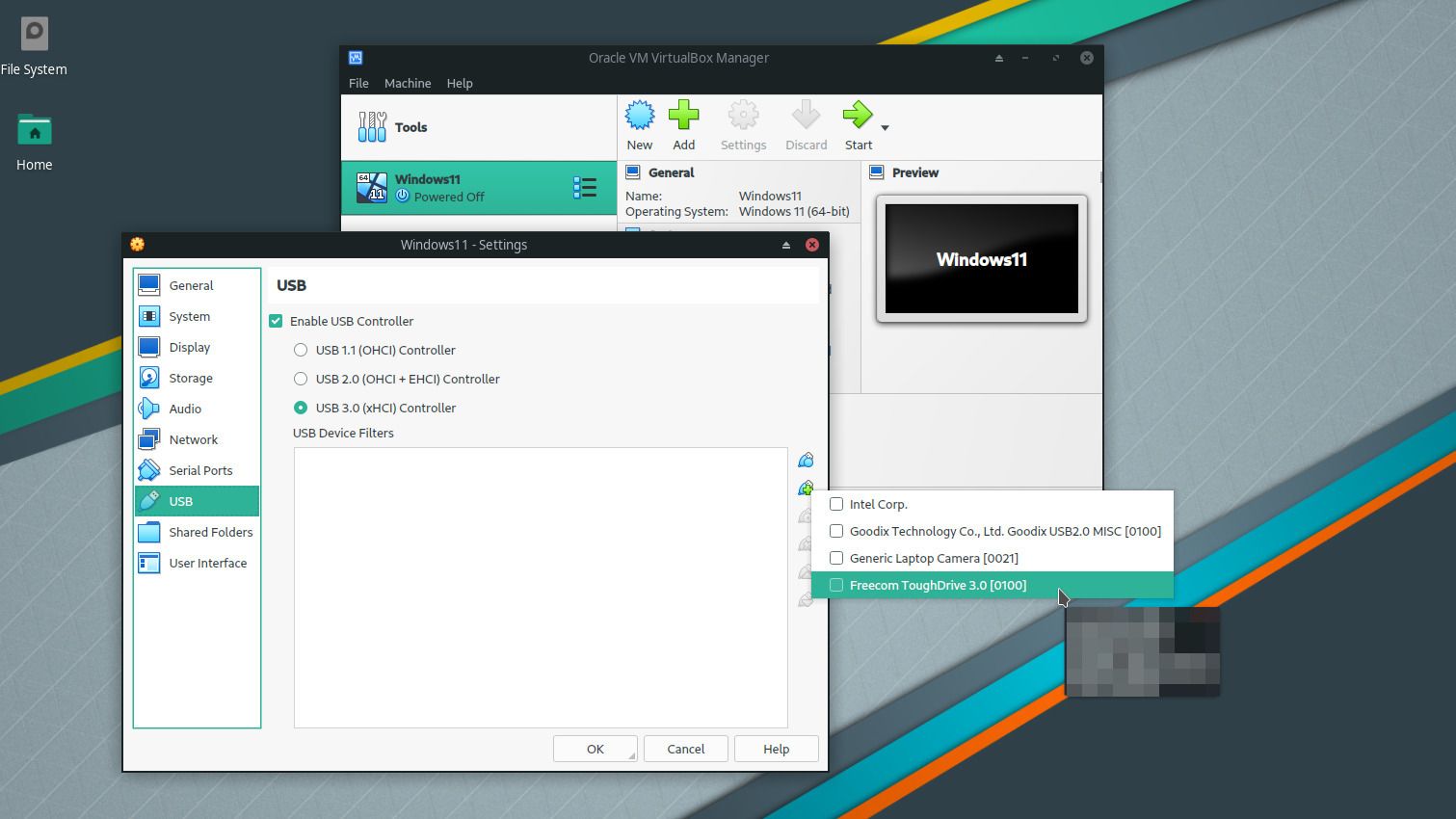Click the OK button in Settings
The height and width of the screenshot is (819, 1456).
click(x=596, y=749)
